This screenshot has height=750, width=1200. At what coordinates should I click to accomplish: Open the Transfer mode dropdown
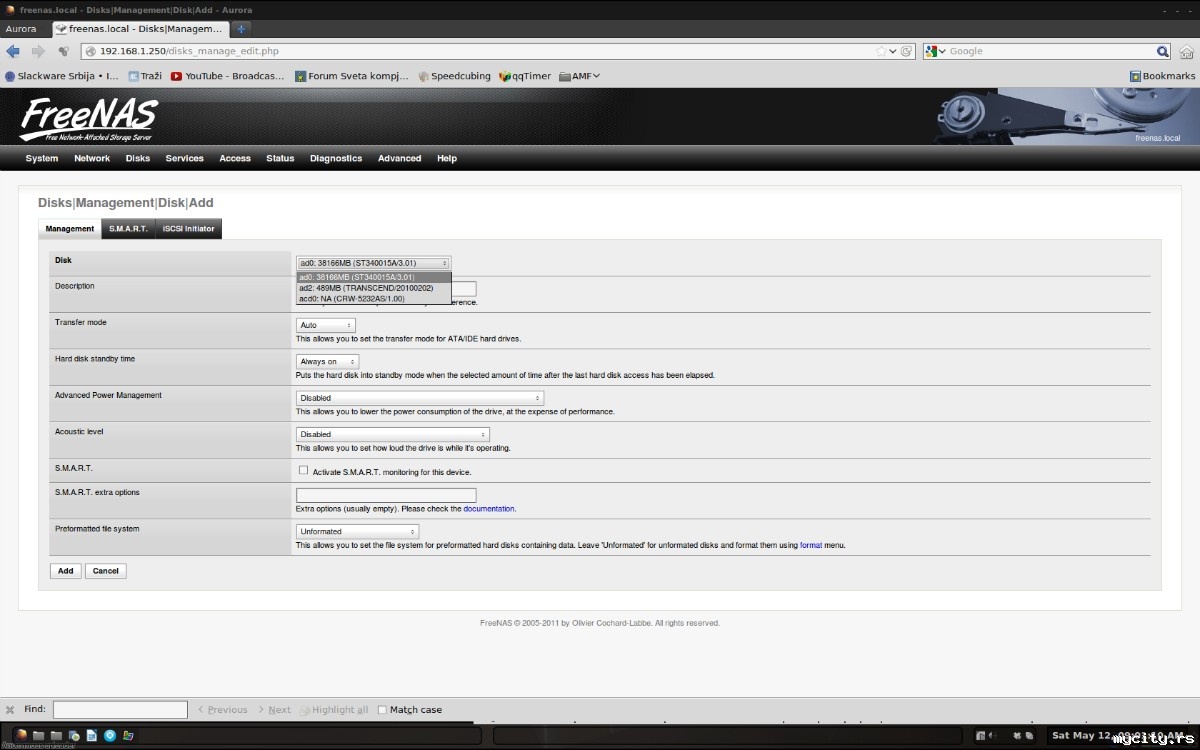(326, 325)
